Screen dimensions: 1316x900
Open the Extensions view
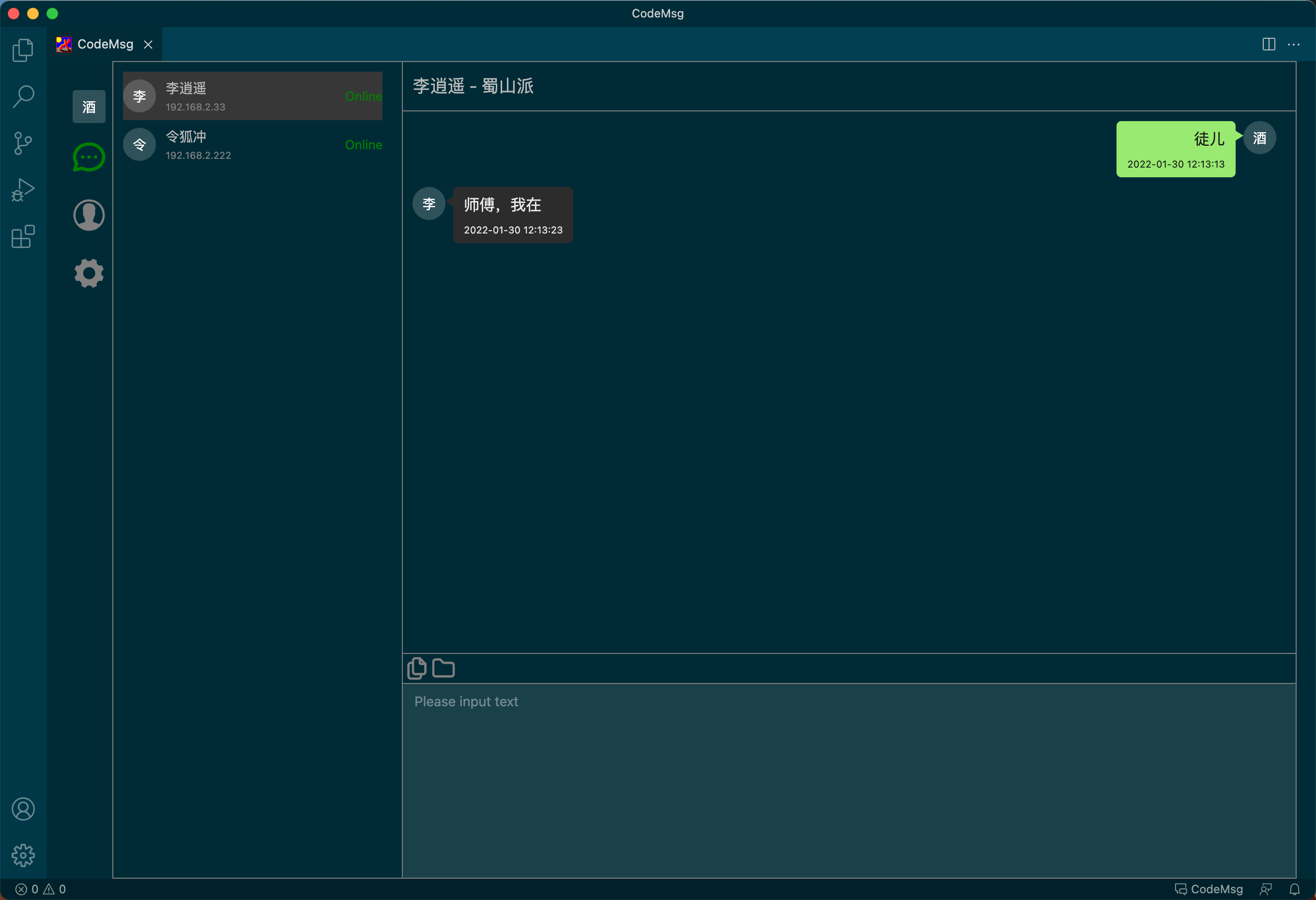coord(23,236)
